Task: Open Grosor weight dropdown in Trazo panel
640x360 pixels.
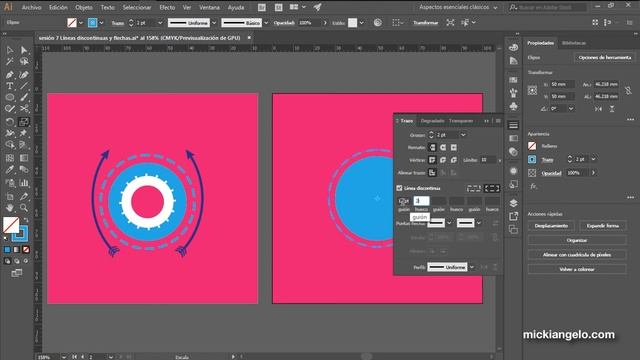Action: coord(463,135)
